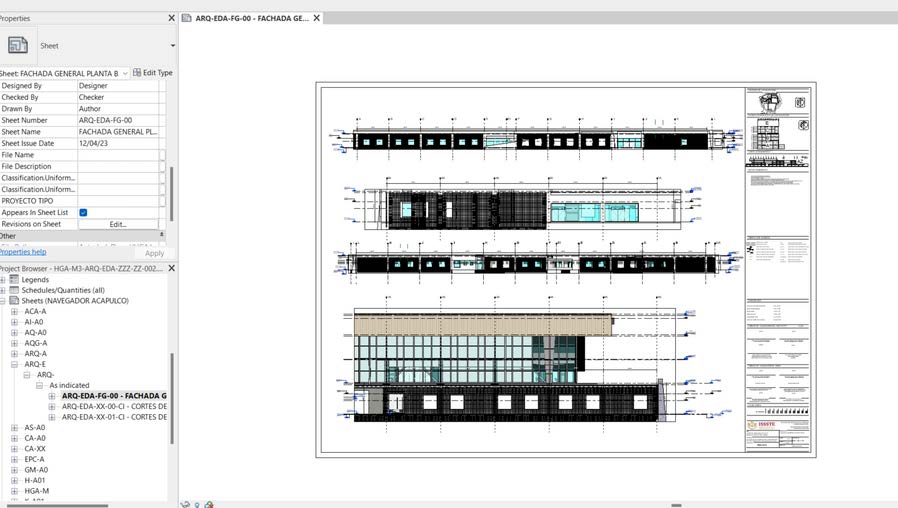
Task: Click the Sheets (NAVEGADOR ACAPULCO) node icon
Action: point(14,301)
